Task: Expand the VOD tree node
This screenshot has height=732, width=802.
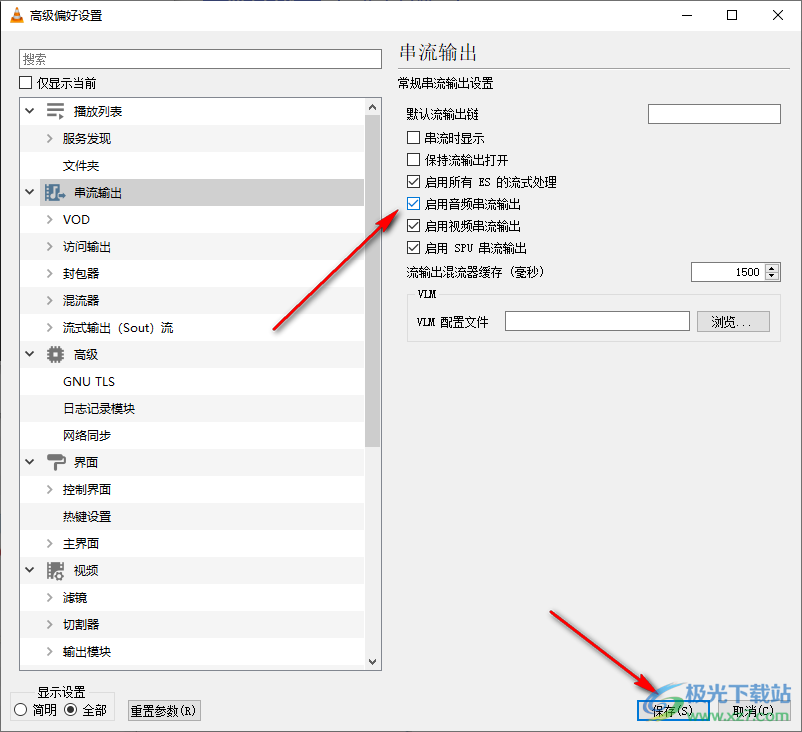Action: 50,219
